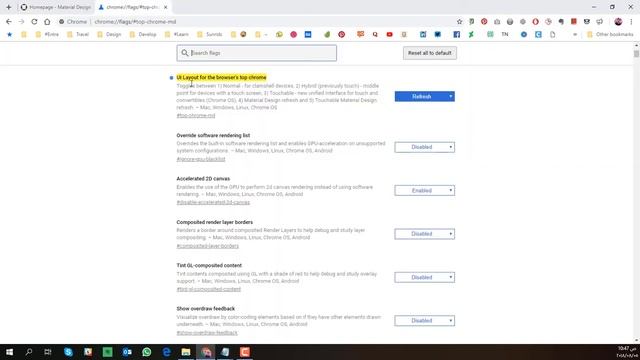Open Task View on the taskbar
640x360 pixels.
pyautogui.click(x=48, y=352)
